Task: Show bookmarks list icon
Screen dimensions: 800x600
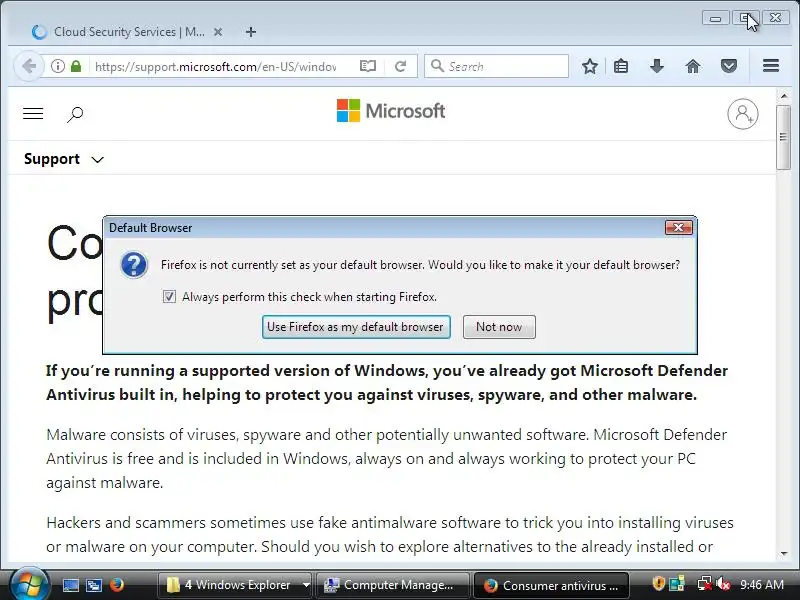Action: point(621,66)
